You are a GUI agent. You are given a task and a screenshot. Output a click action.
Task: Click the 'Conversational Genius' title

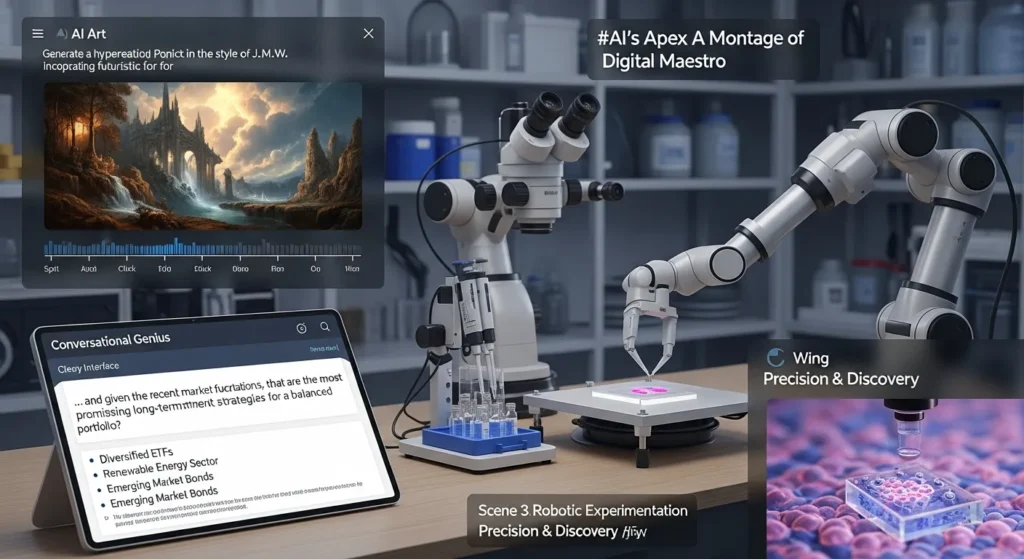click(x=110, y=339)
